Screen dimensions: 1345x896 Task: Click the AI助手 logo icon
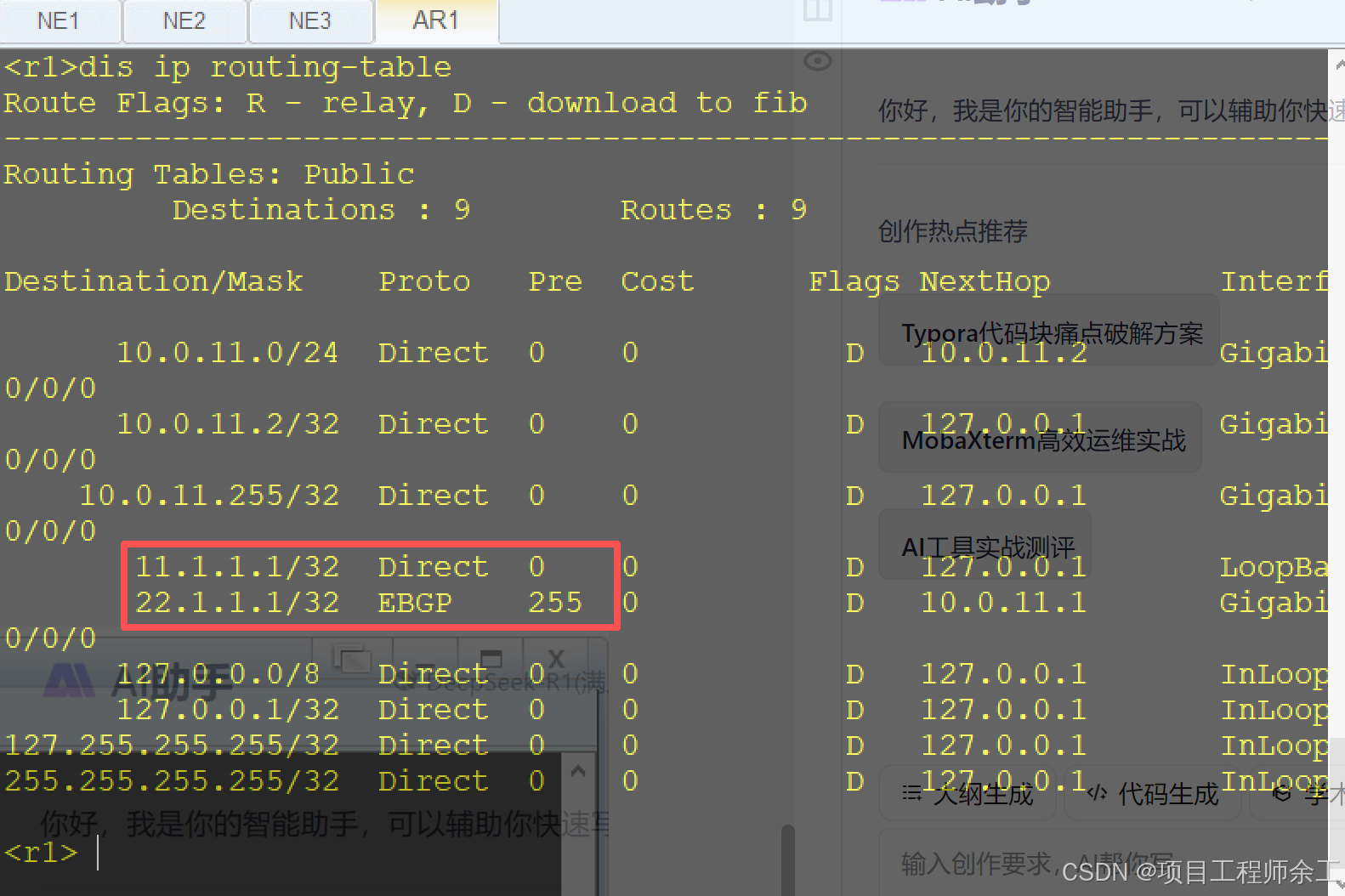68,680
